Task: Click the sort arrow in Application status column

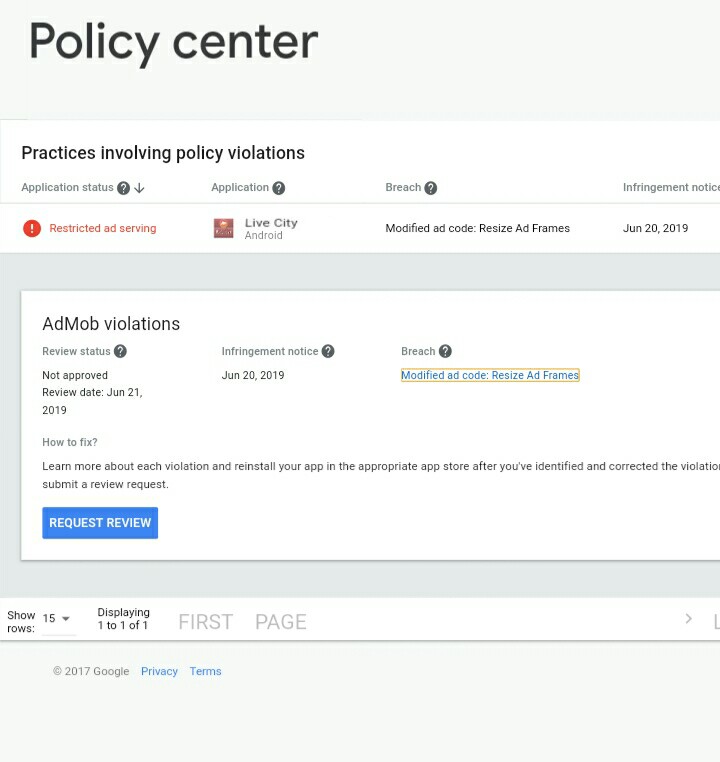Action: tap(140, 188)
